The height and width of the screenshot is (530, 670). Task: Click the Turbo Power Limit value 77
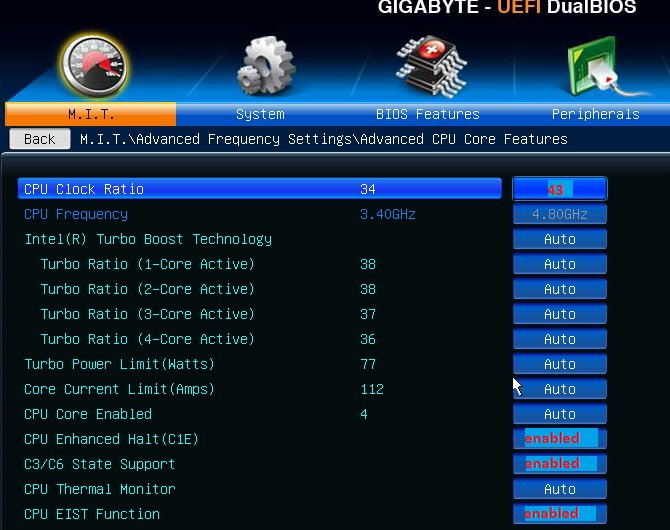(x=368, y=364)
